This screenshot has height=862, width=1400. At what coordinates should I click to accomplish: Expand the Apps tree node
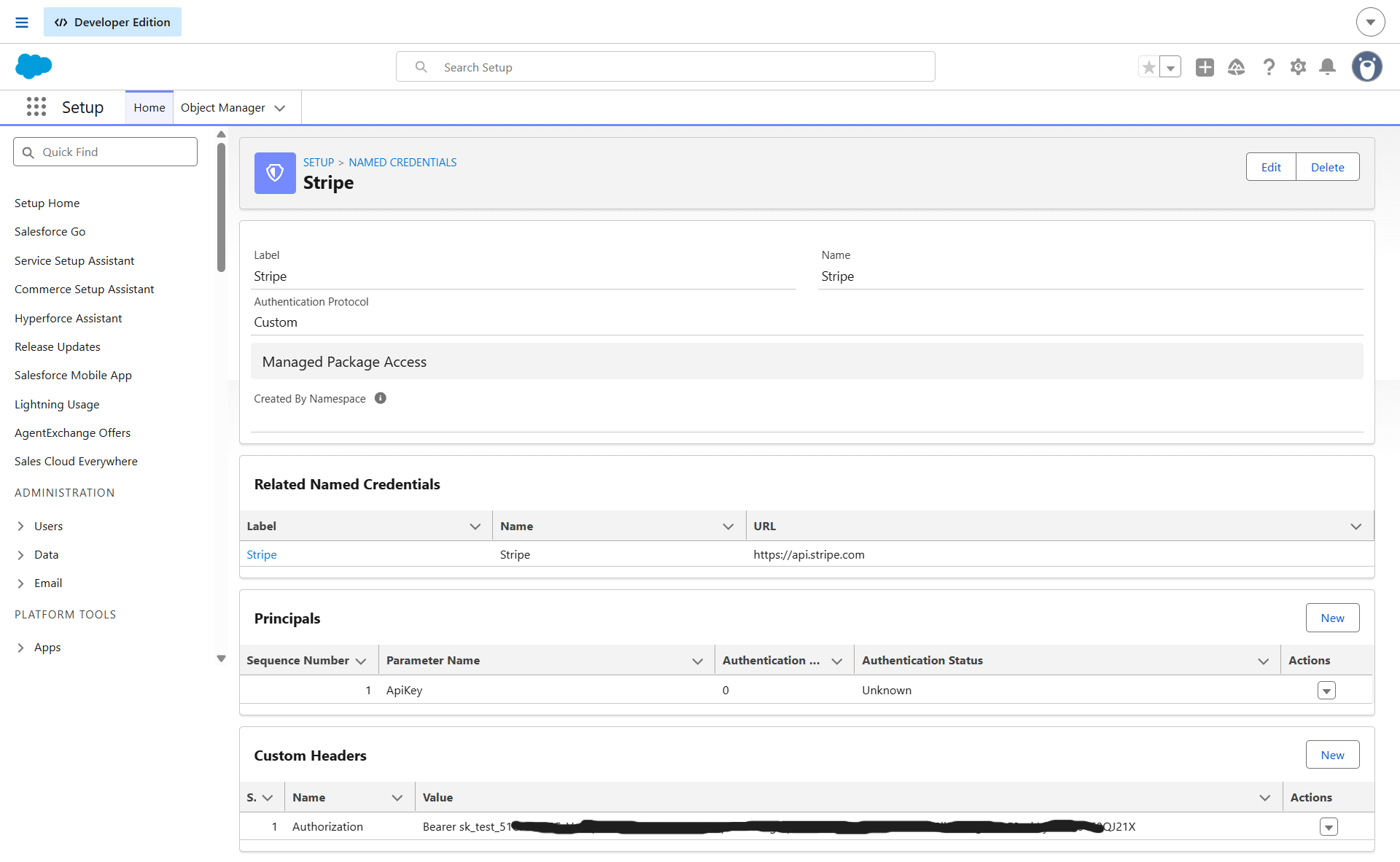[x=20, y=648]
